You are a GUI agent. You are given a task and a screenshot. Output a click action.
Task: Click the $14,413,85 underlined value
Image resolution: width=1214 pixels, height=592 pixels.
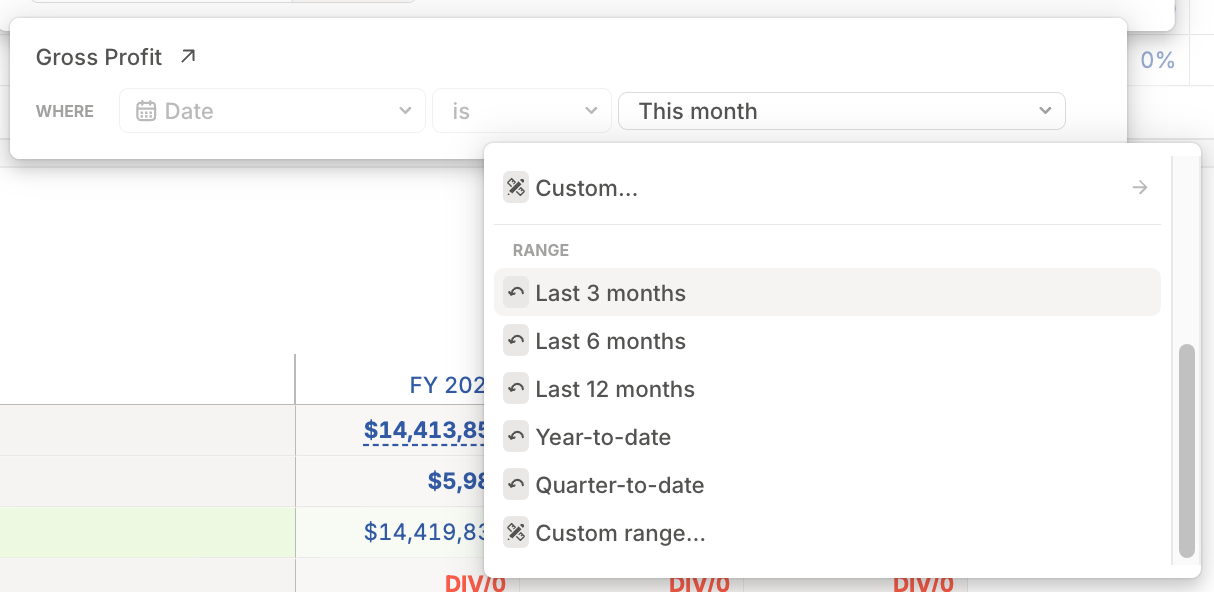(425, 431)
